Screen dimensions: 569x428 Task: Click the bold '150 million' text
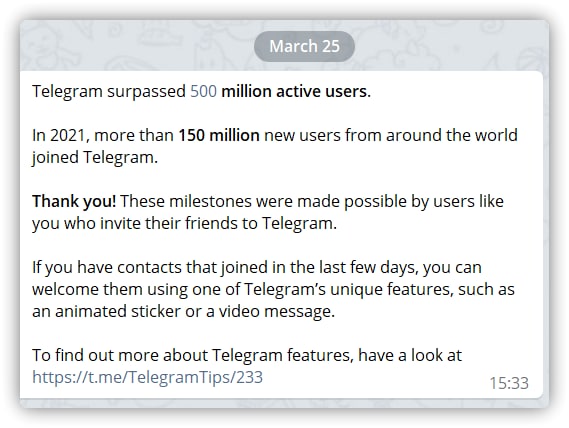pyautogui.click(x=219, y=135)
